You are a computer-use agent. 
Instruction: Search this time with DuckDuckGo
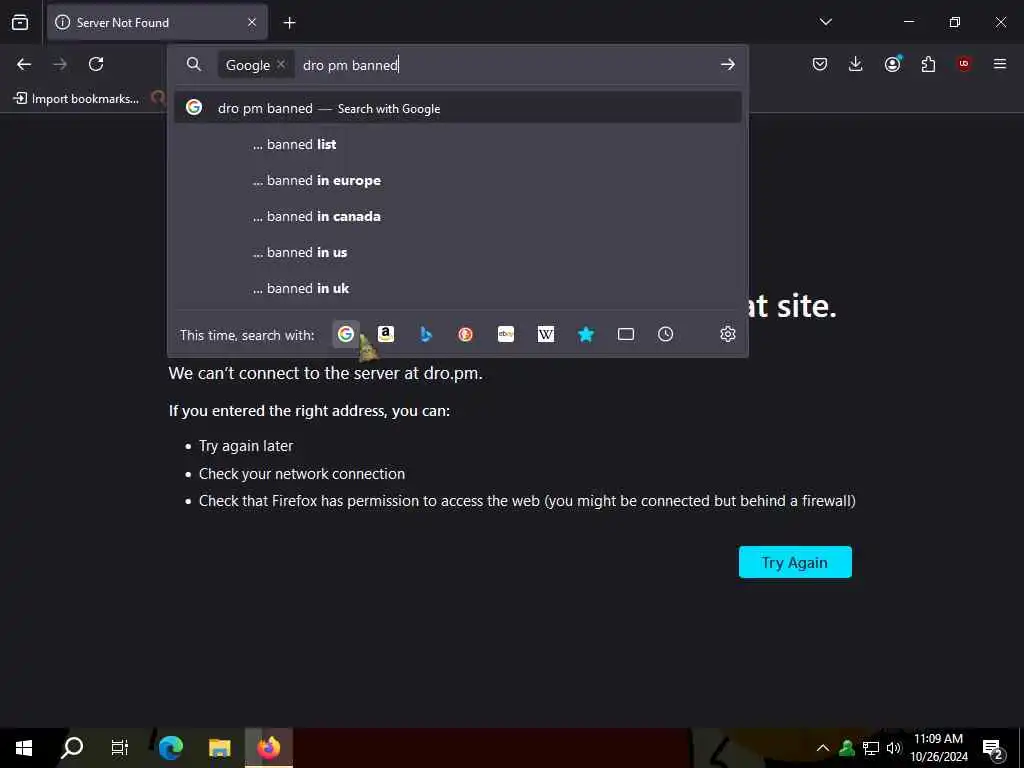(x=466, y=334)
